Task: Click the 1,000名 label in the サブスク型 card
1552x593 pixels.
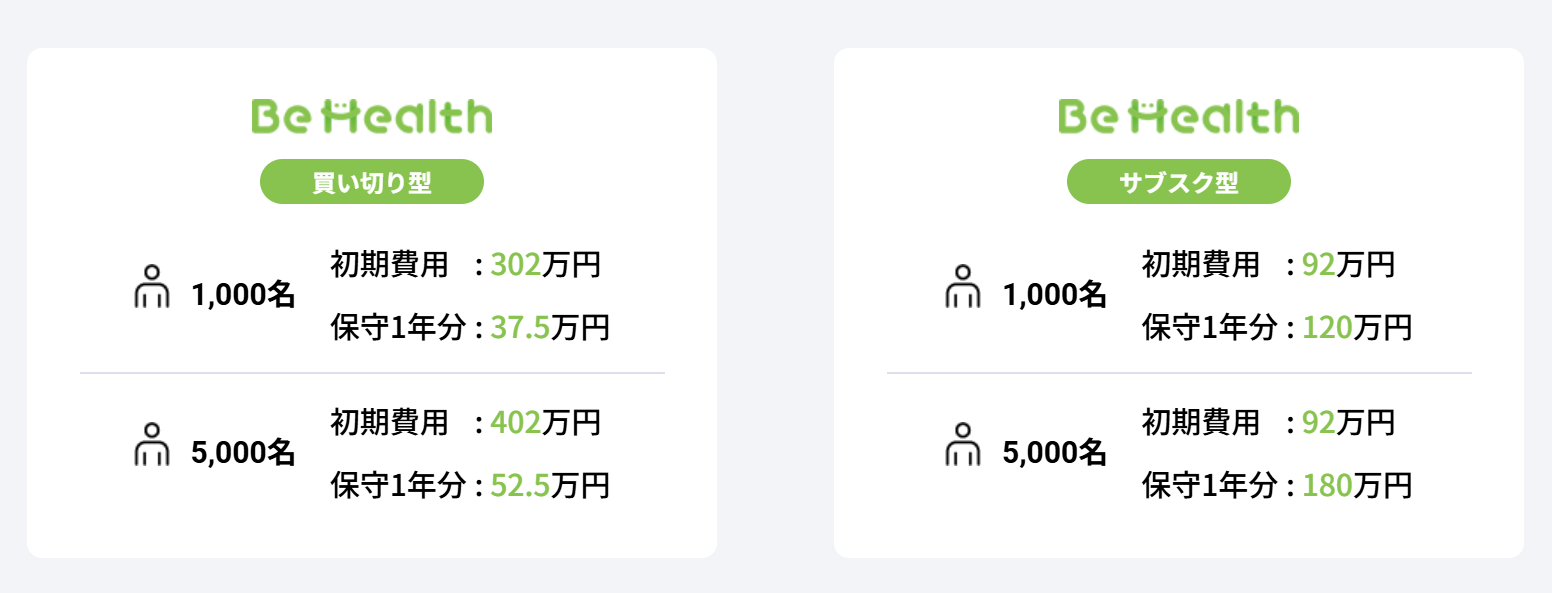Action: pyautogui.click(x=1055, y=295)
